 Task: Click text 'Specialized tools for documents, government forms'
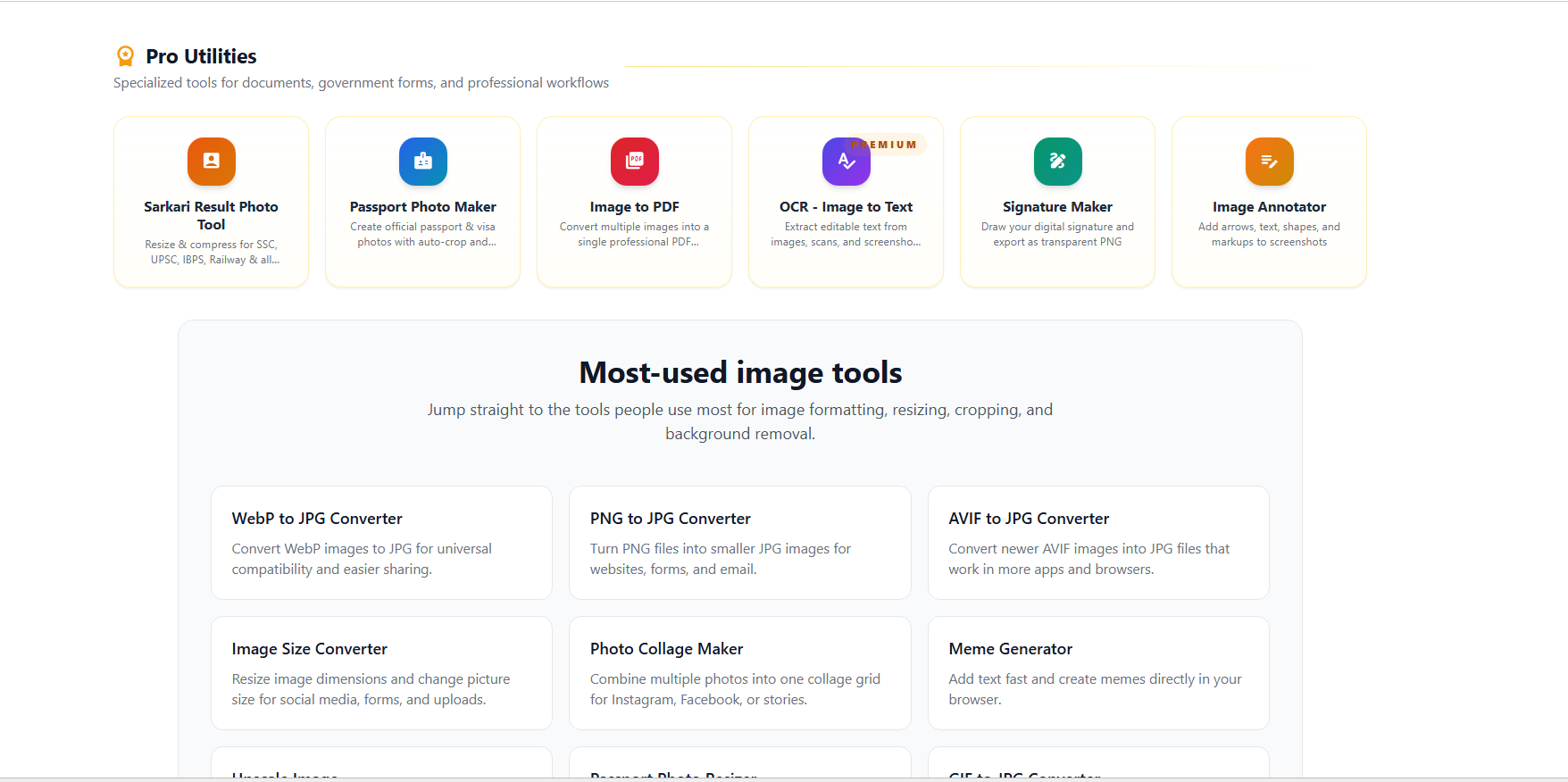click(x=274, y=83)
